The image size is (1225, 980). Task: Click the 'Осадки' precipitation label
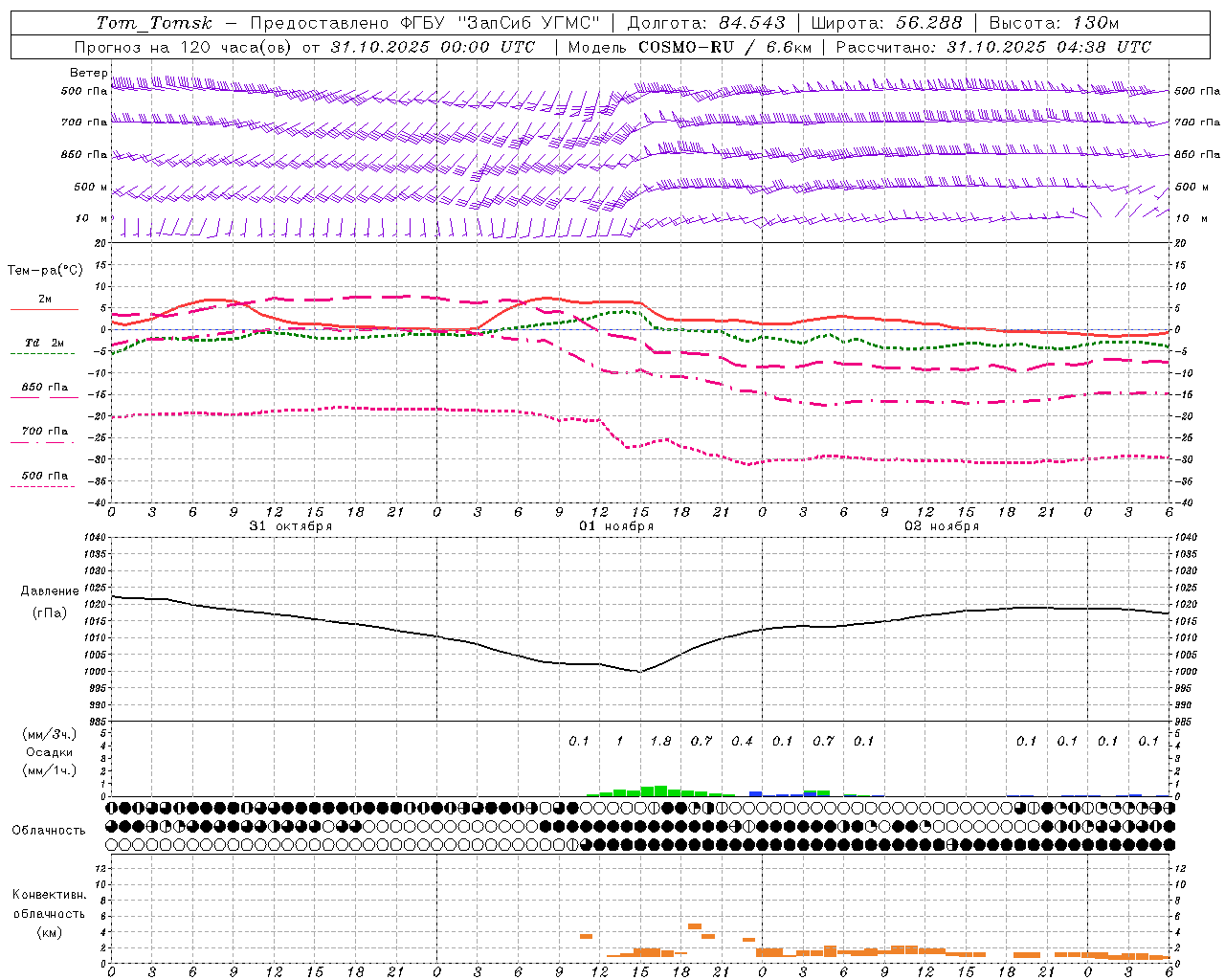[x=50, y=752]
